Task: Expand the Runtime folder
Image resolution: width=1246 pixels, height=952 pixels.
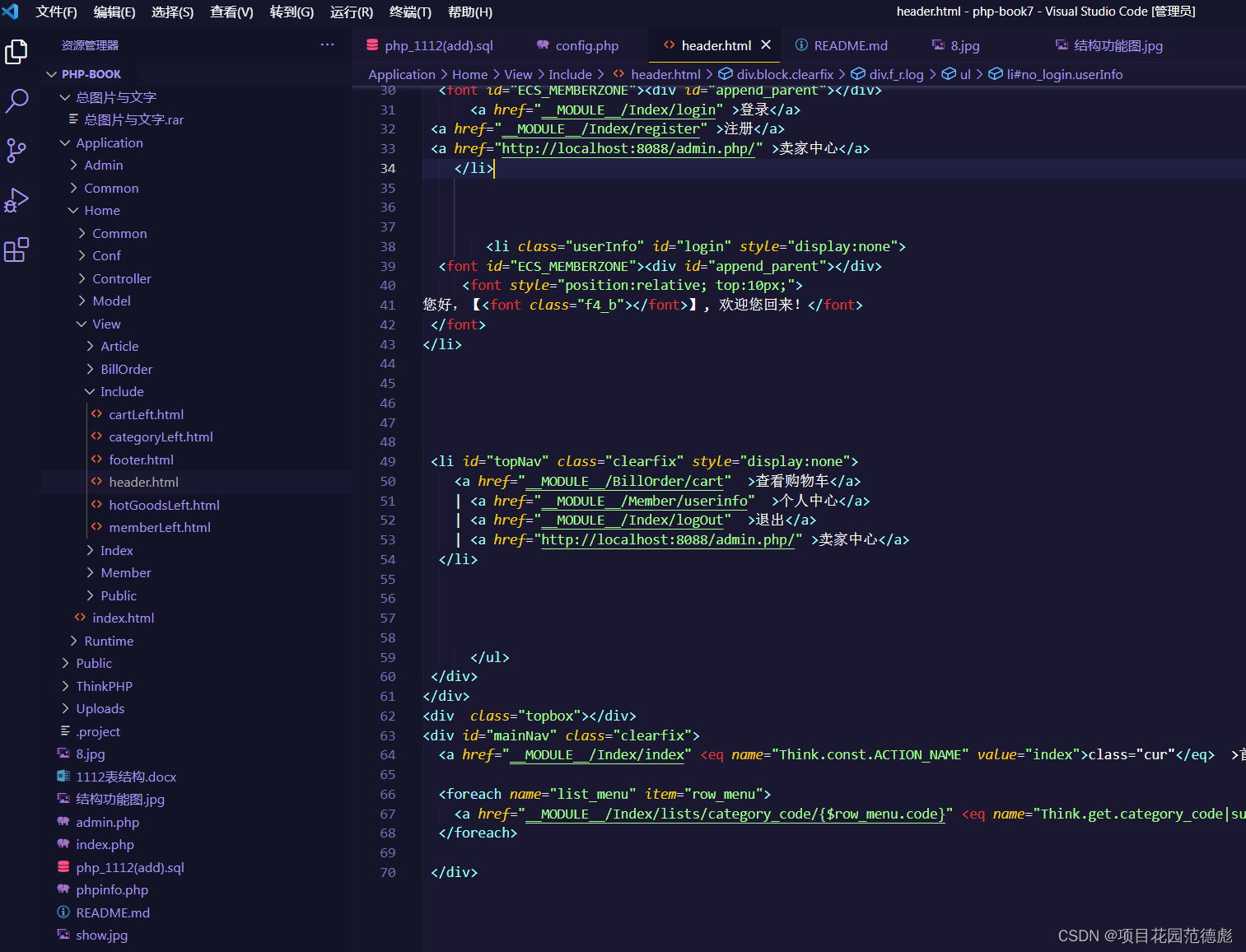Action: click(73, 641)
